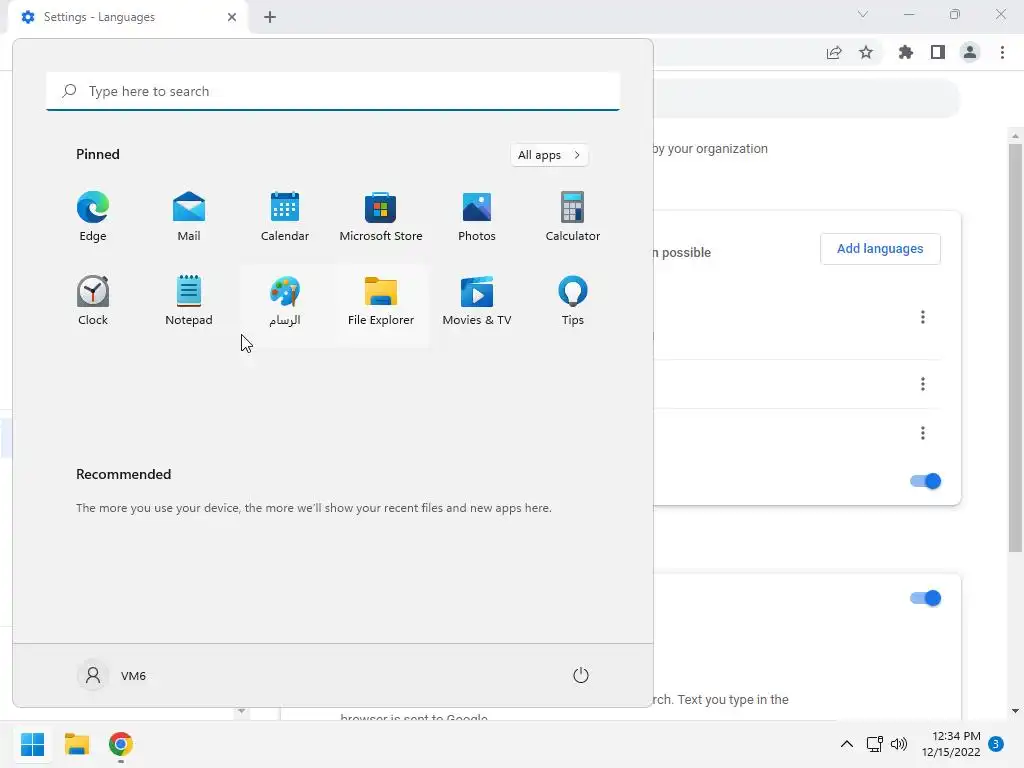Open File Explorer from the taskbar
The image size is (1024, 768).
click(76, 744)
